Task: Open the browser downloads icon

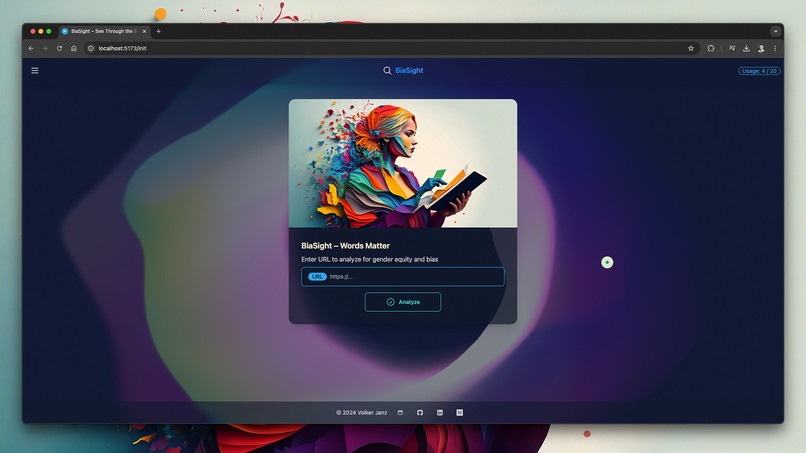Action: pos(746,48)
